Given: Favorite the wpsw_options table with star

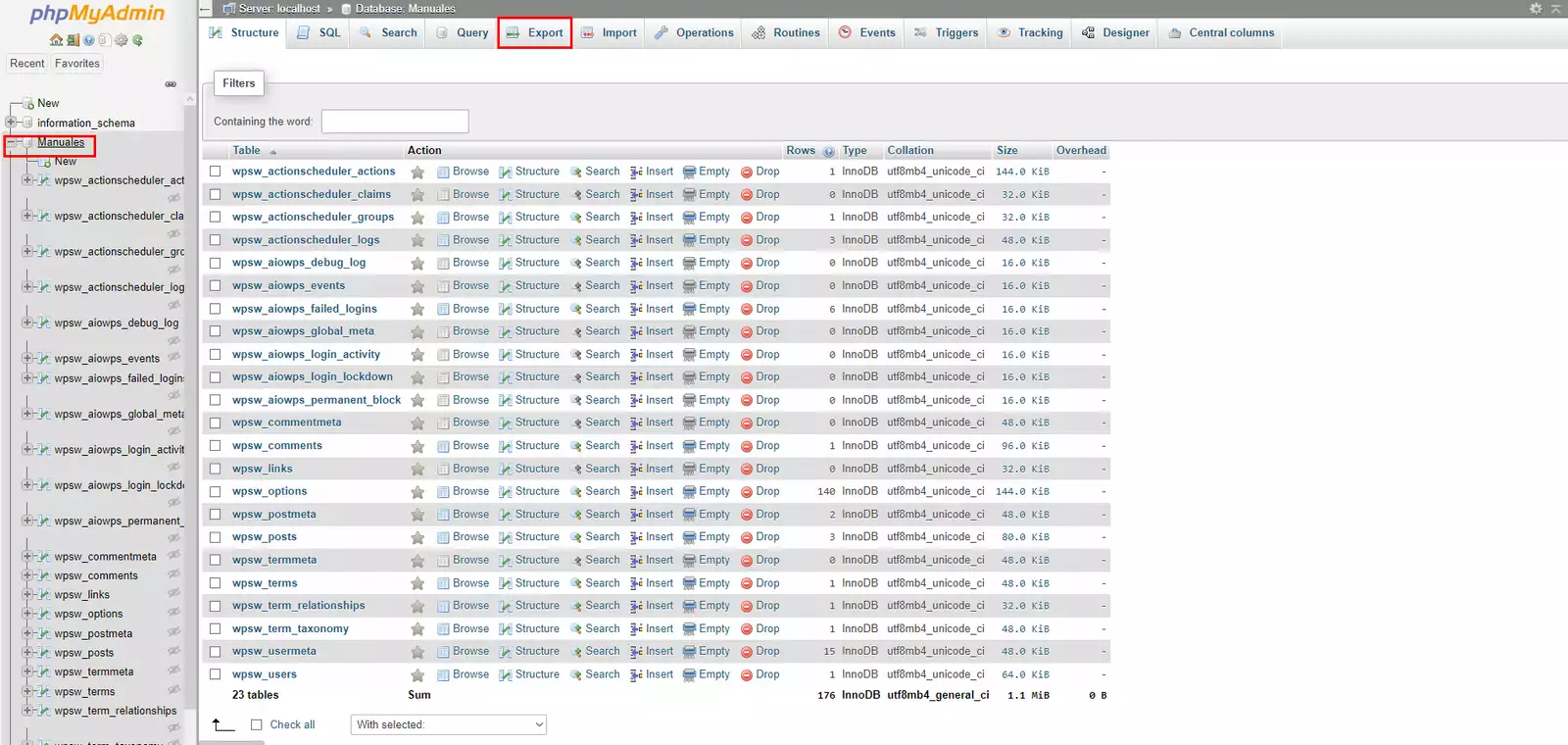Looking at the screenshot, I should coord(417,492).
